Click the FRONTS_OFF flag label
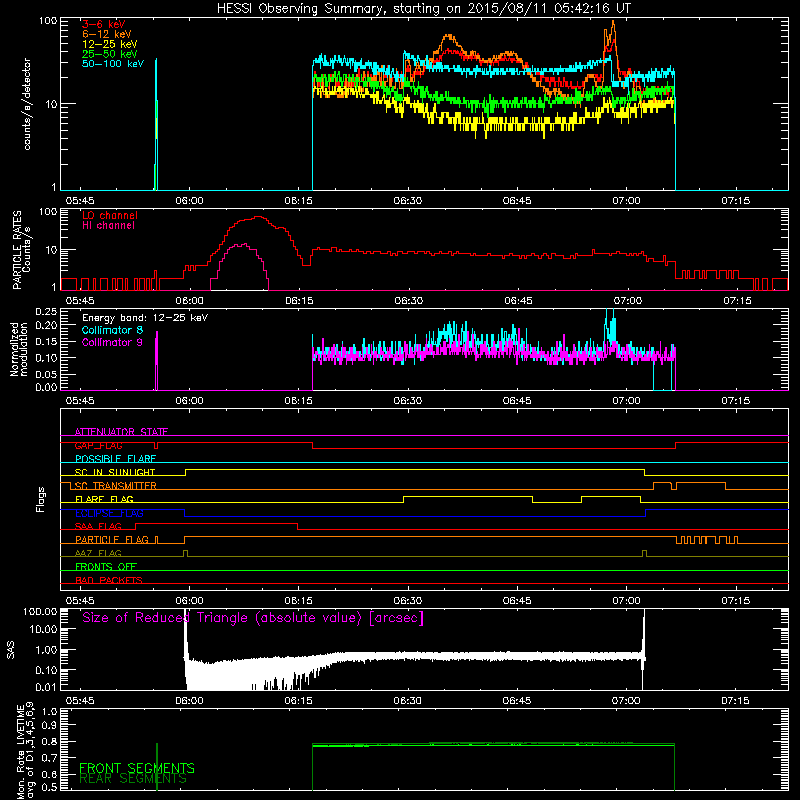The image size is (800, 800). (x=106, y=567)
